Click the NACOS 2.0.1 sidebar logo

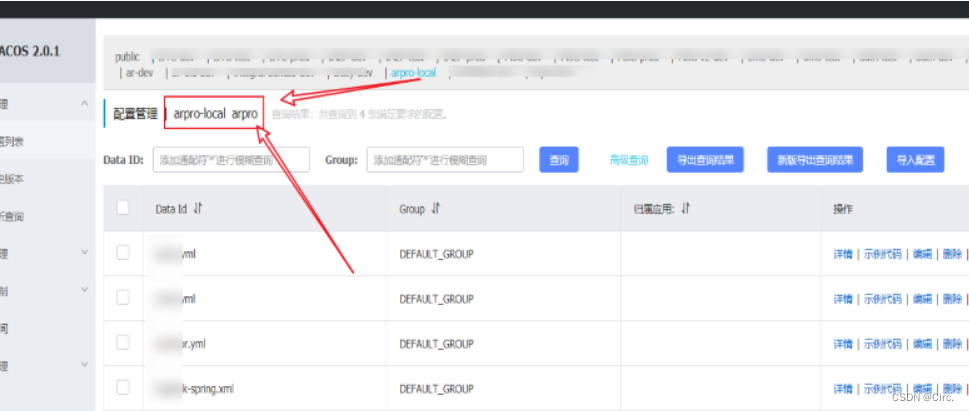[30, 51]
